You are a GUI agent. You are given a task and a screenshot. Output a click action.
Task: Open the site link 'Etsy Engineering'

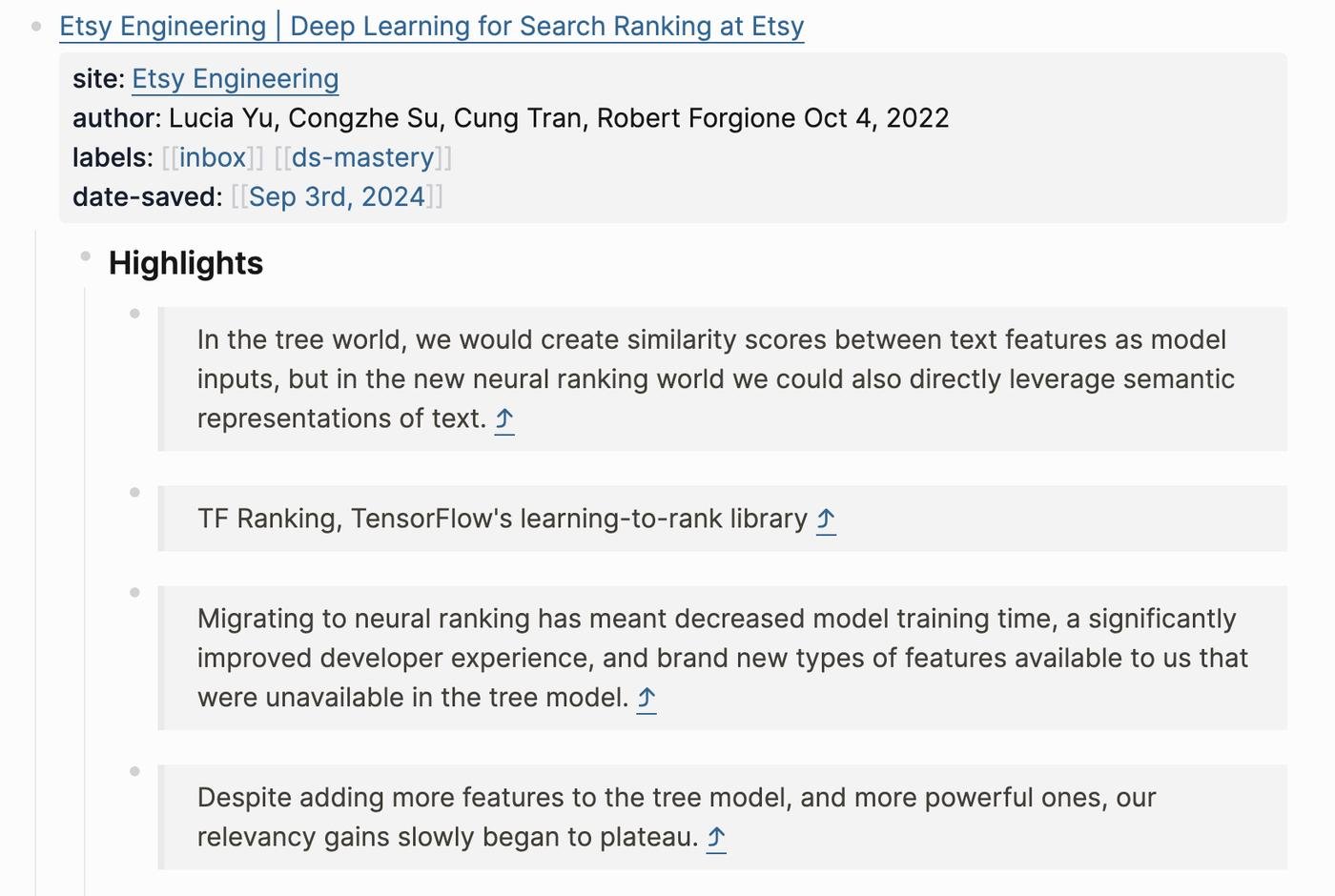(x=235, y=79)
